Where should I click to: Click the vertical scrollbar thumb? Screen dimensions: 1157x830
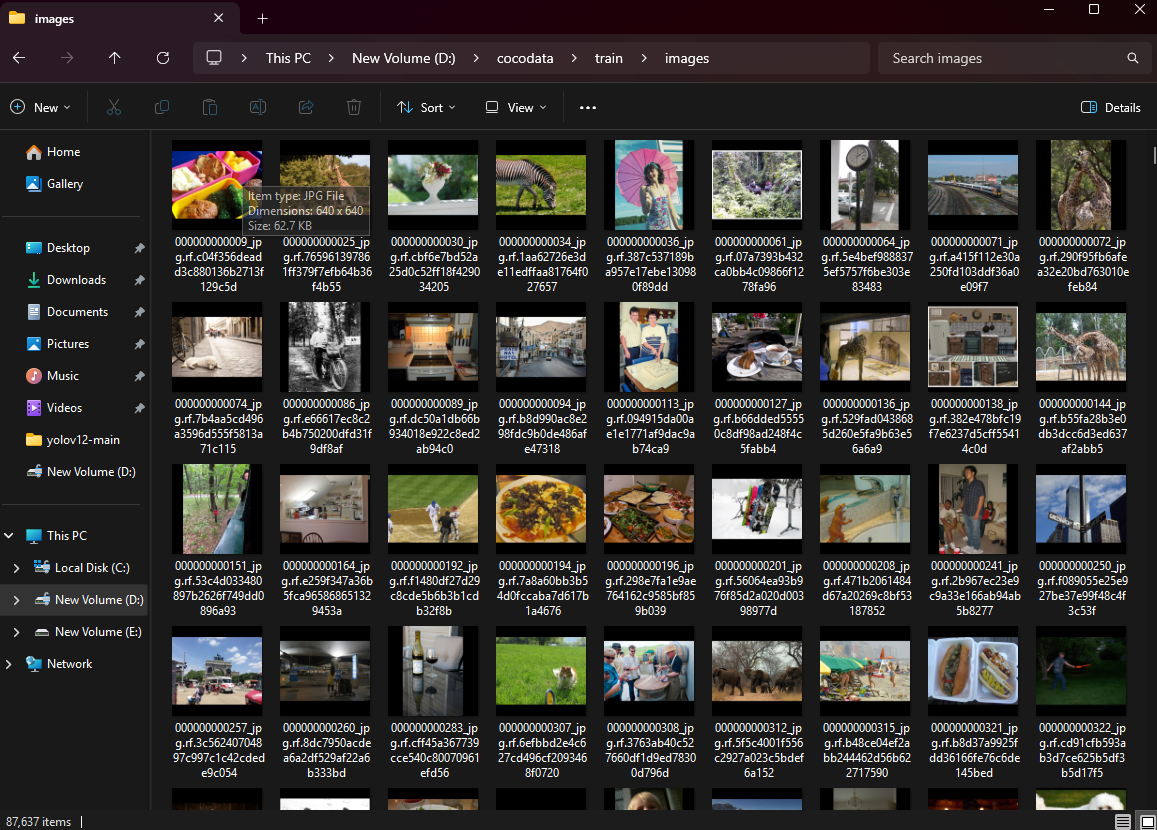[x=1153, y=155]
